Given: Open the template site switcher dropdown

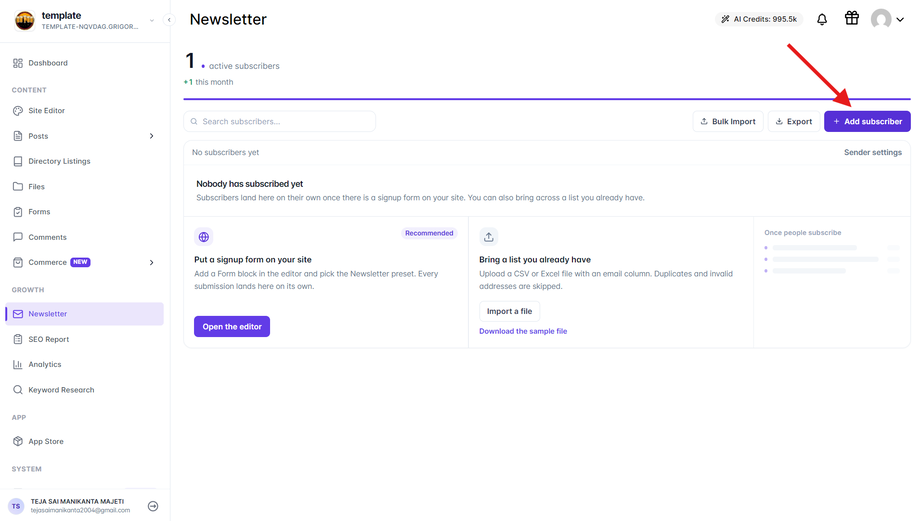Looking at the screenshot, I should click(151, 21).
